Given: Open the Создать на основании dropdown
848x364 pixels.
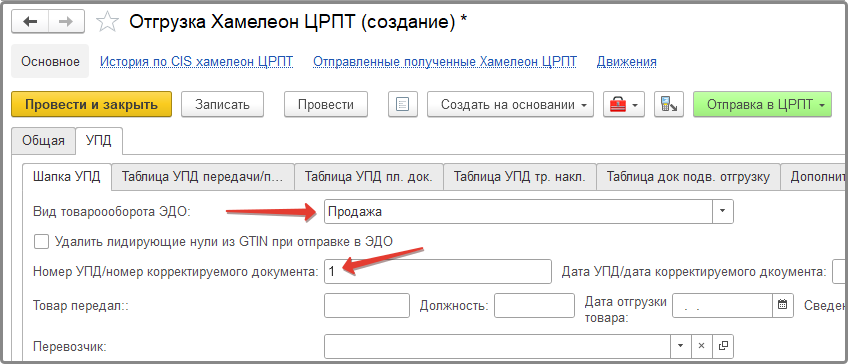Looking at the screenshot, I should (511, 104).
